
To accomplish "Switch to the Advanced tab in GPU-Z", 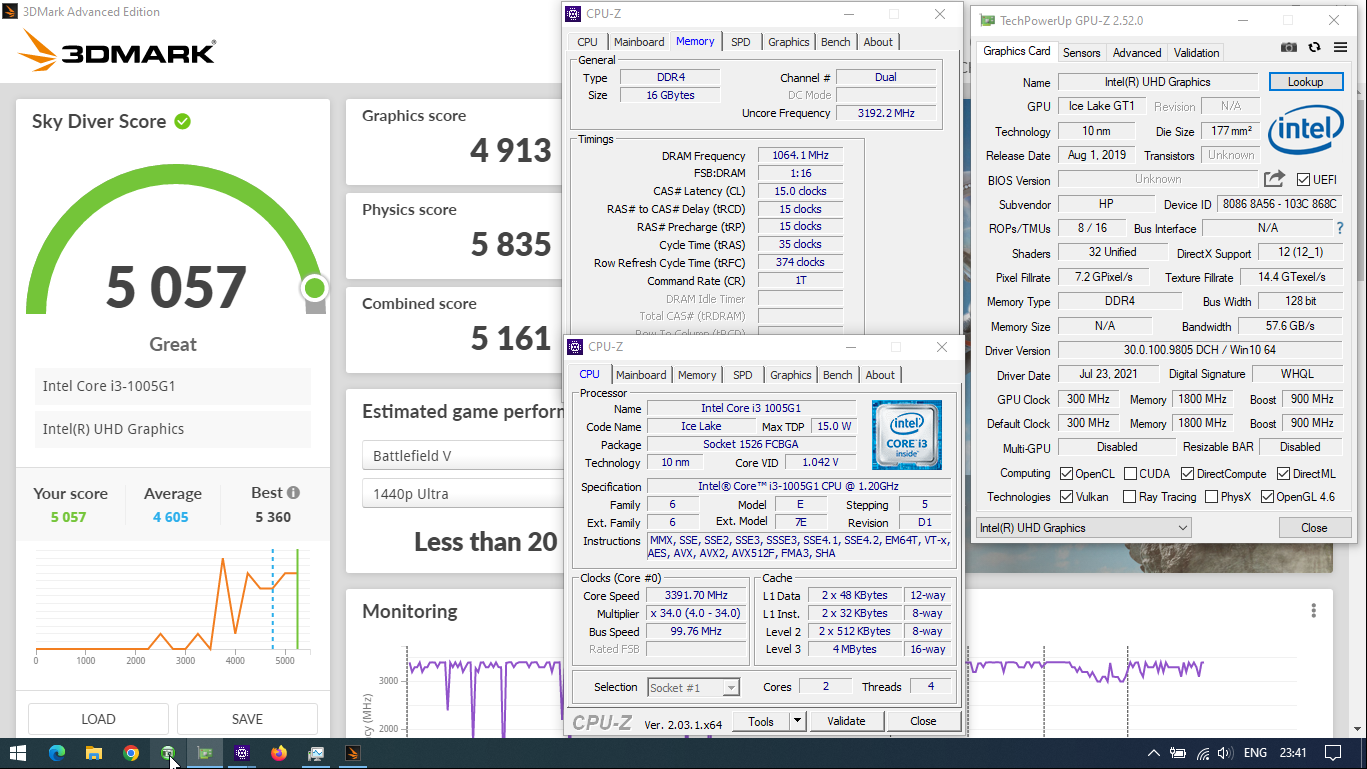I will [x=1137, y=53].
